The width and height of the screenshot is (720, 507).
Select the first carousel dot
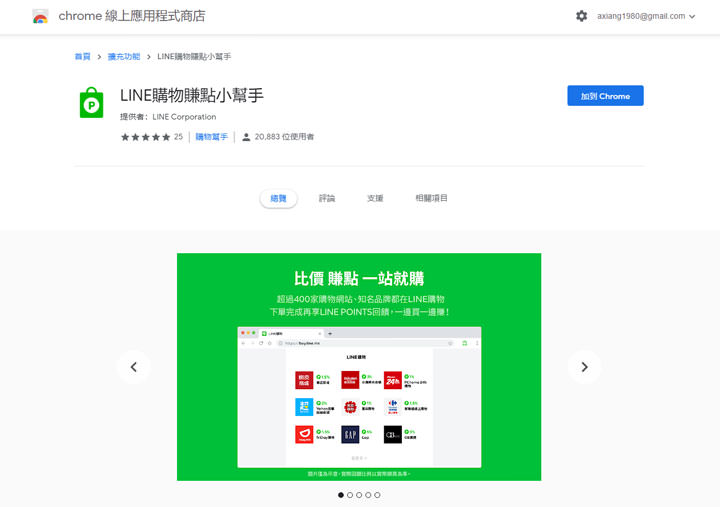(341, 495)
